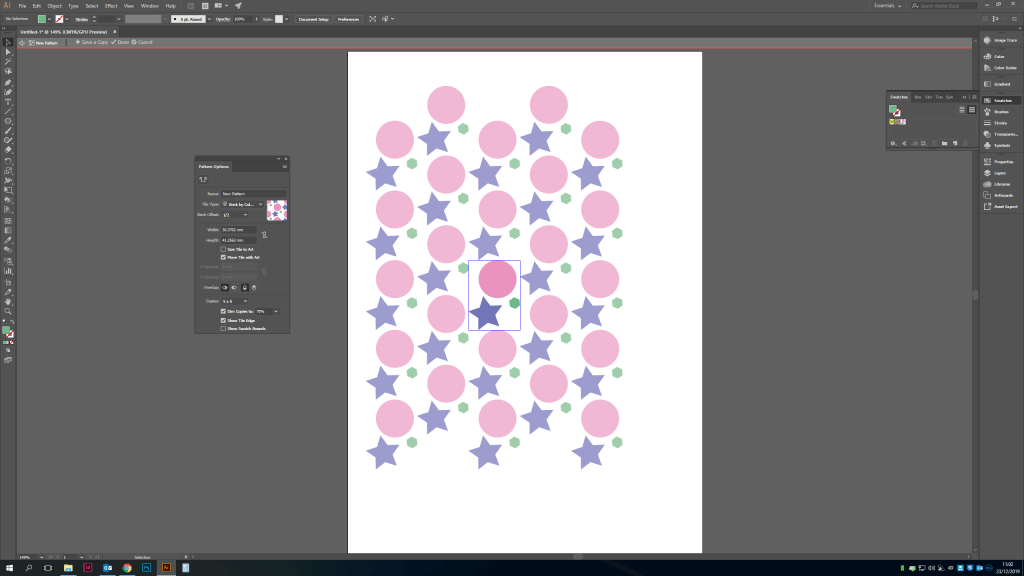Select the Pattern Tile Tool icon

click(203, 179)
